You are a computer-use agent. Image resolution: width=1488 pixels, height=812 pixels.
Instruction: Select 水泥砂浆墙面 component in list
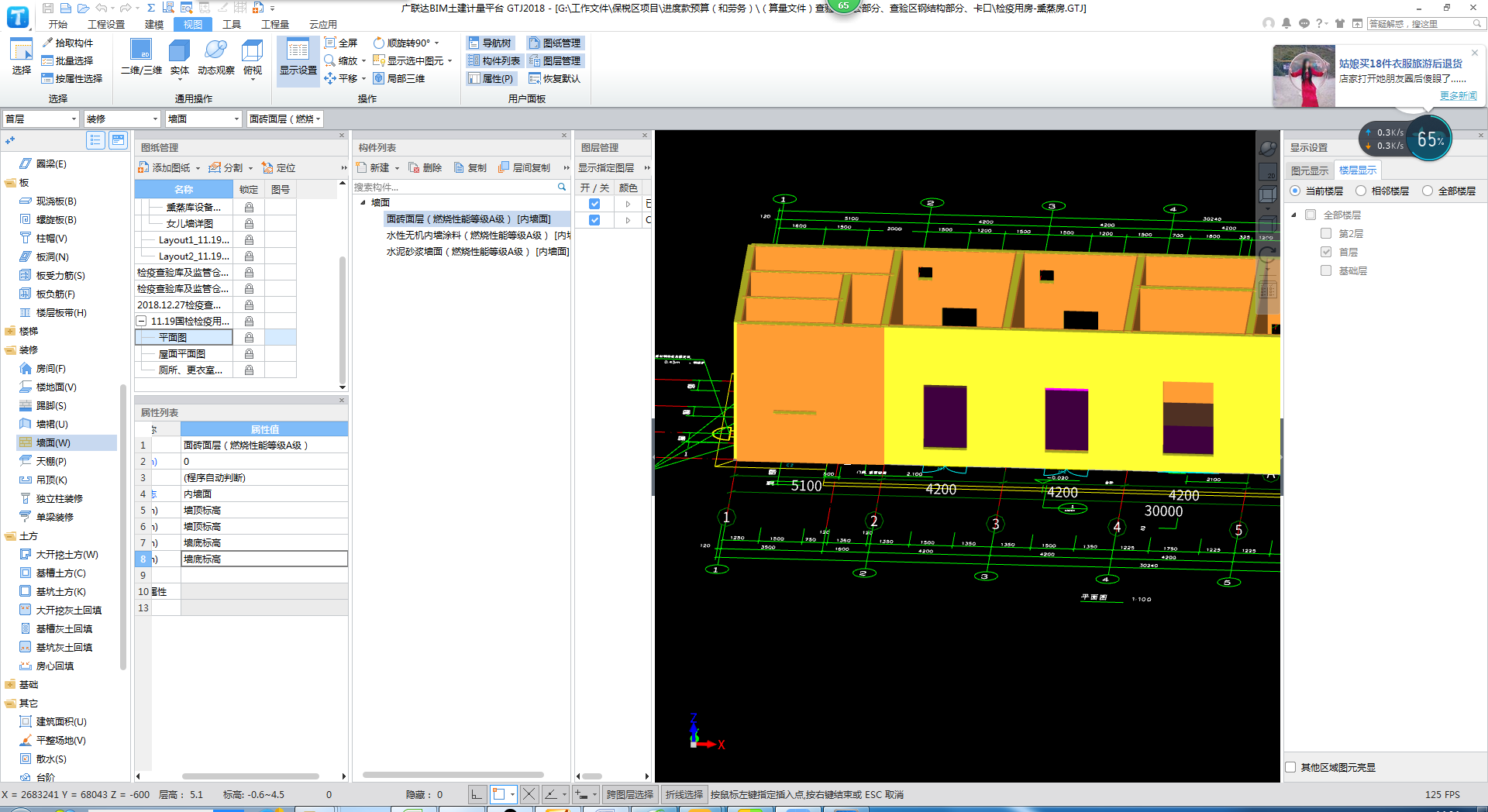click(477, 252)
